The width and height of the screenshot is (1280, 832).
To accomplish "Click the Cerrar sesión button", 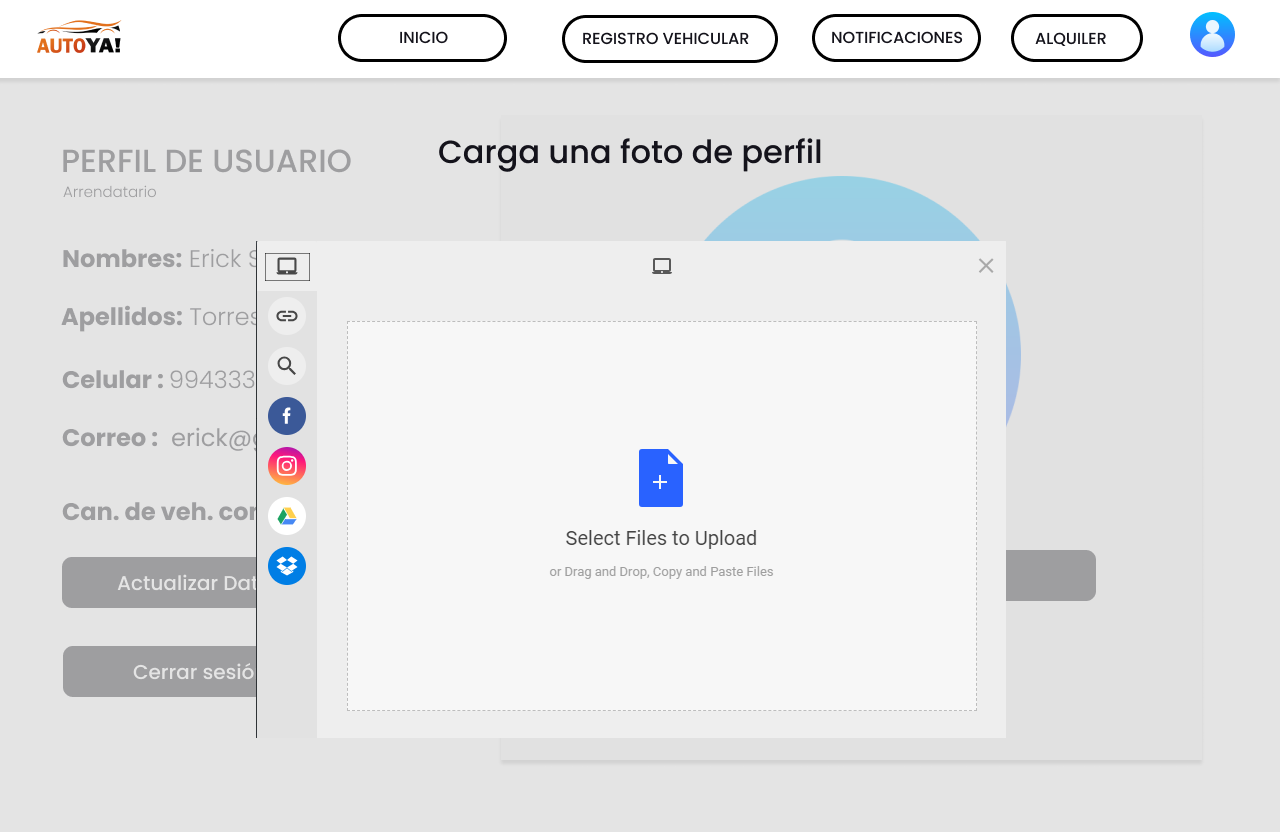I will tap(160, 672).
